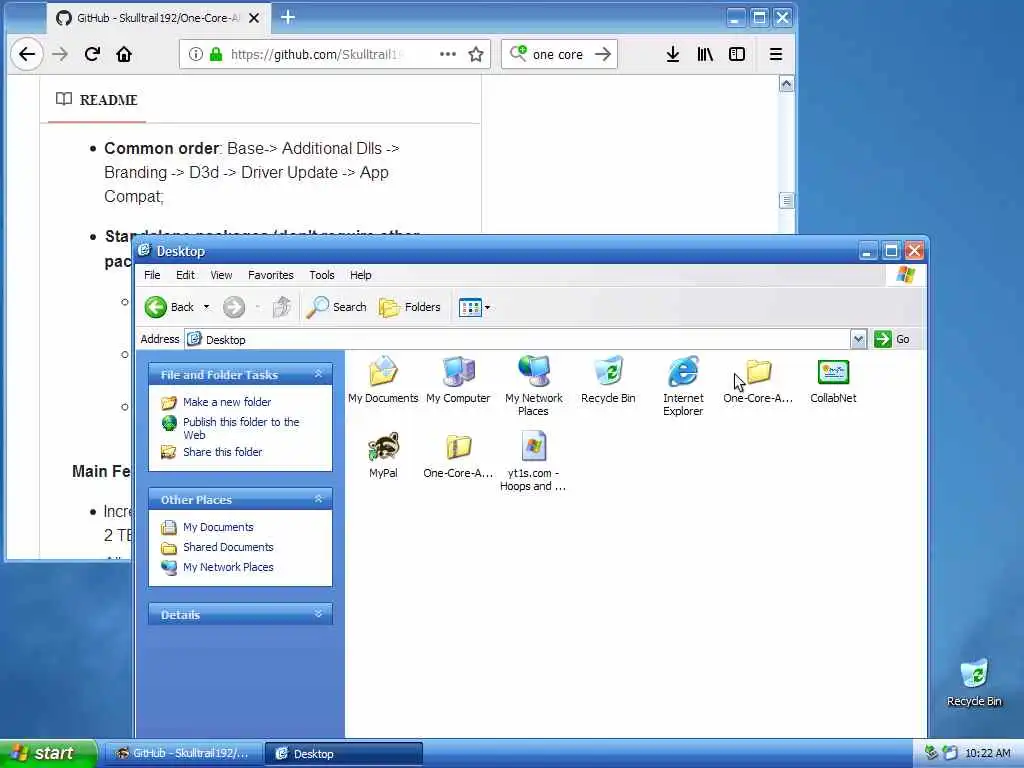Click Firefox vertical scrollbar thumb
The image size is (1024, 768).
click(786, 200)
